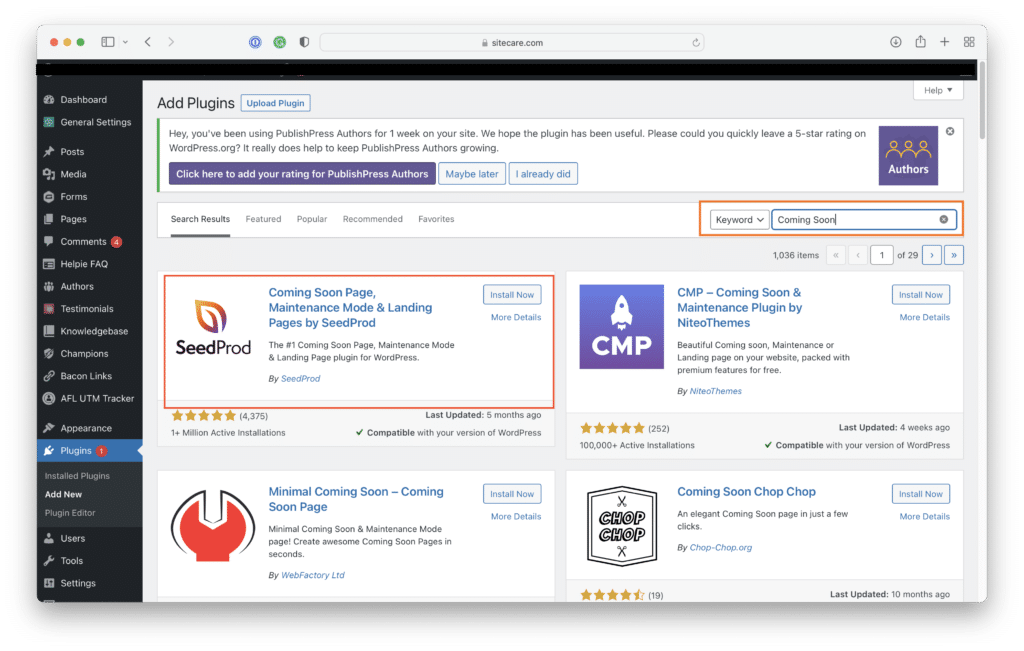Viewport: 1024px width, 651px height.
Task: Open Safari downloads icon
Action: (x=896, y=42)
